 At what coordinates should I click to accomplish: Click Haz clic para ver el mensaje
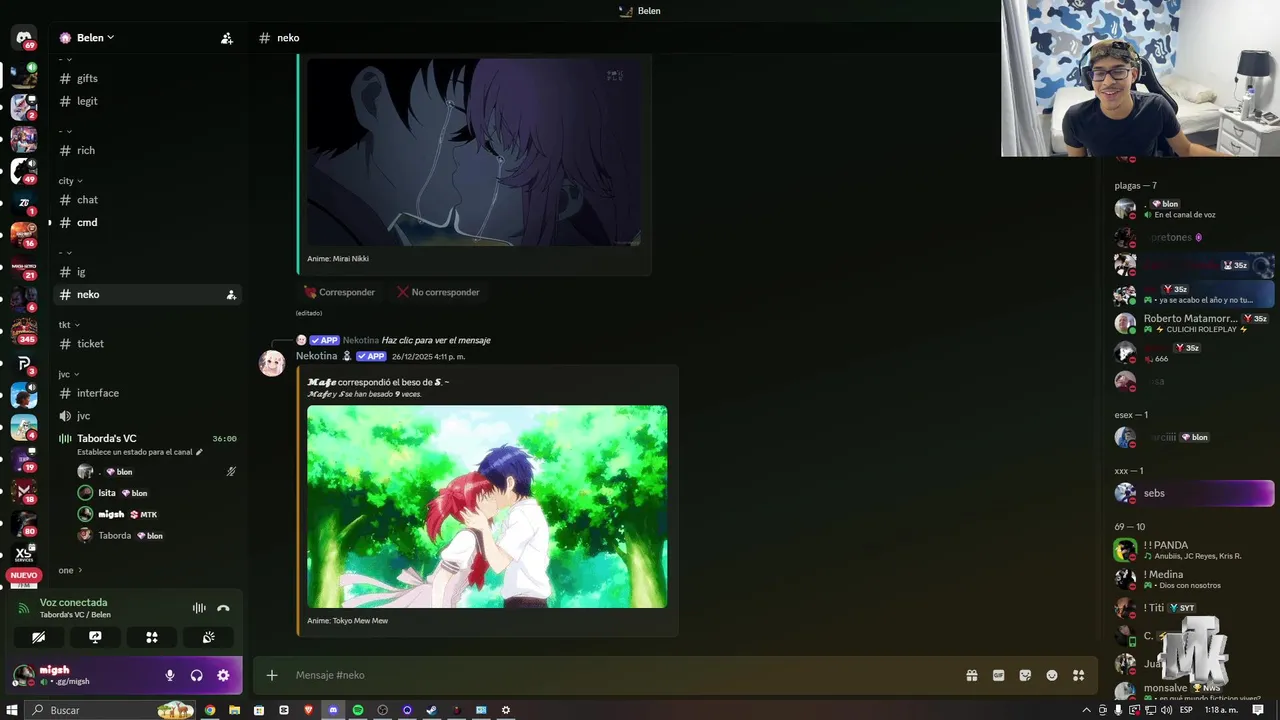point(436,340)
